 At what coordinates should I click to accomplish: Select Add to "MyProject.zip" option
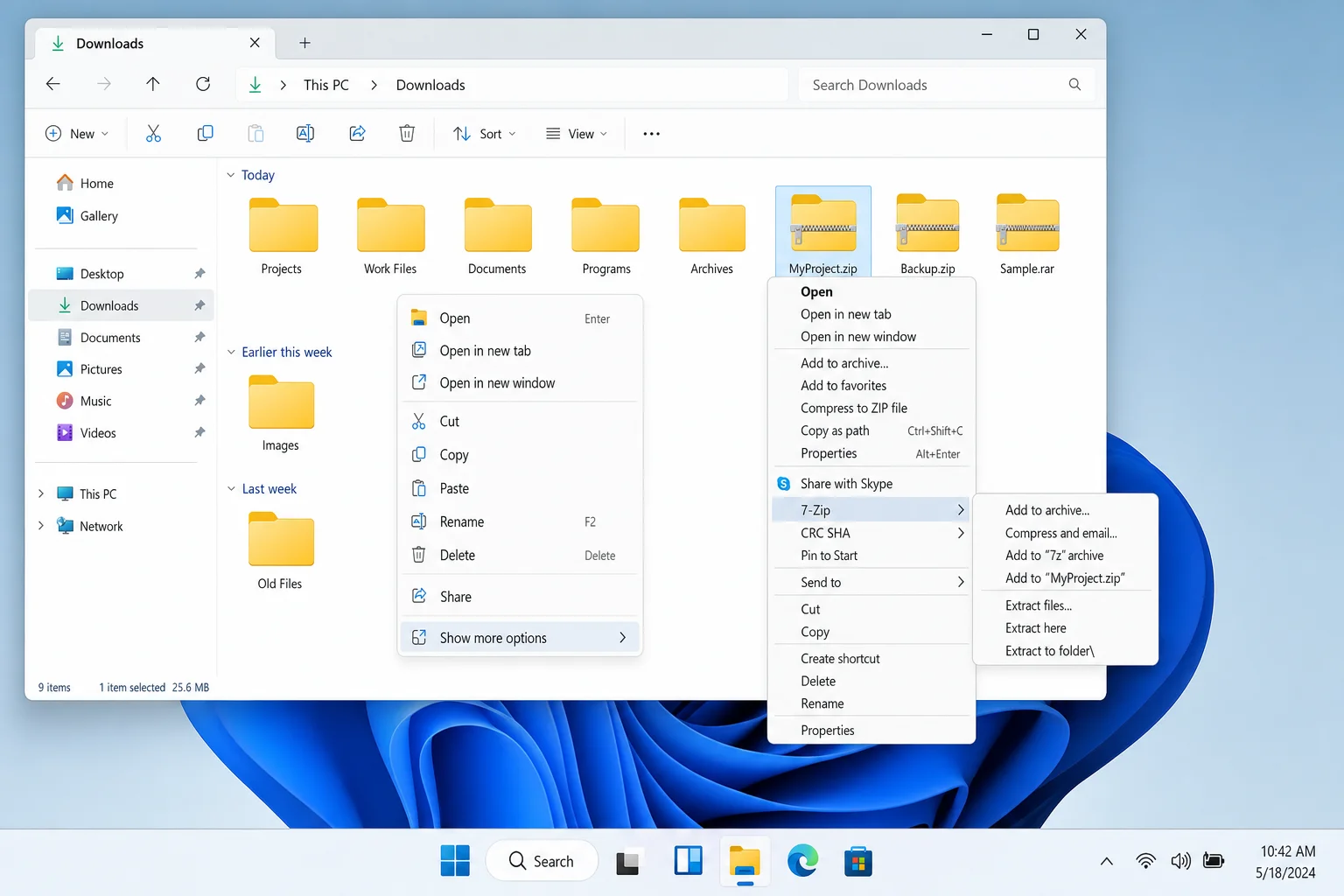click(1066, 578)
